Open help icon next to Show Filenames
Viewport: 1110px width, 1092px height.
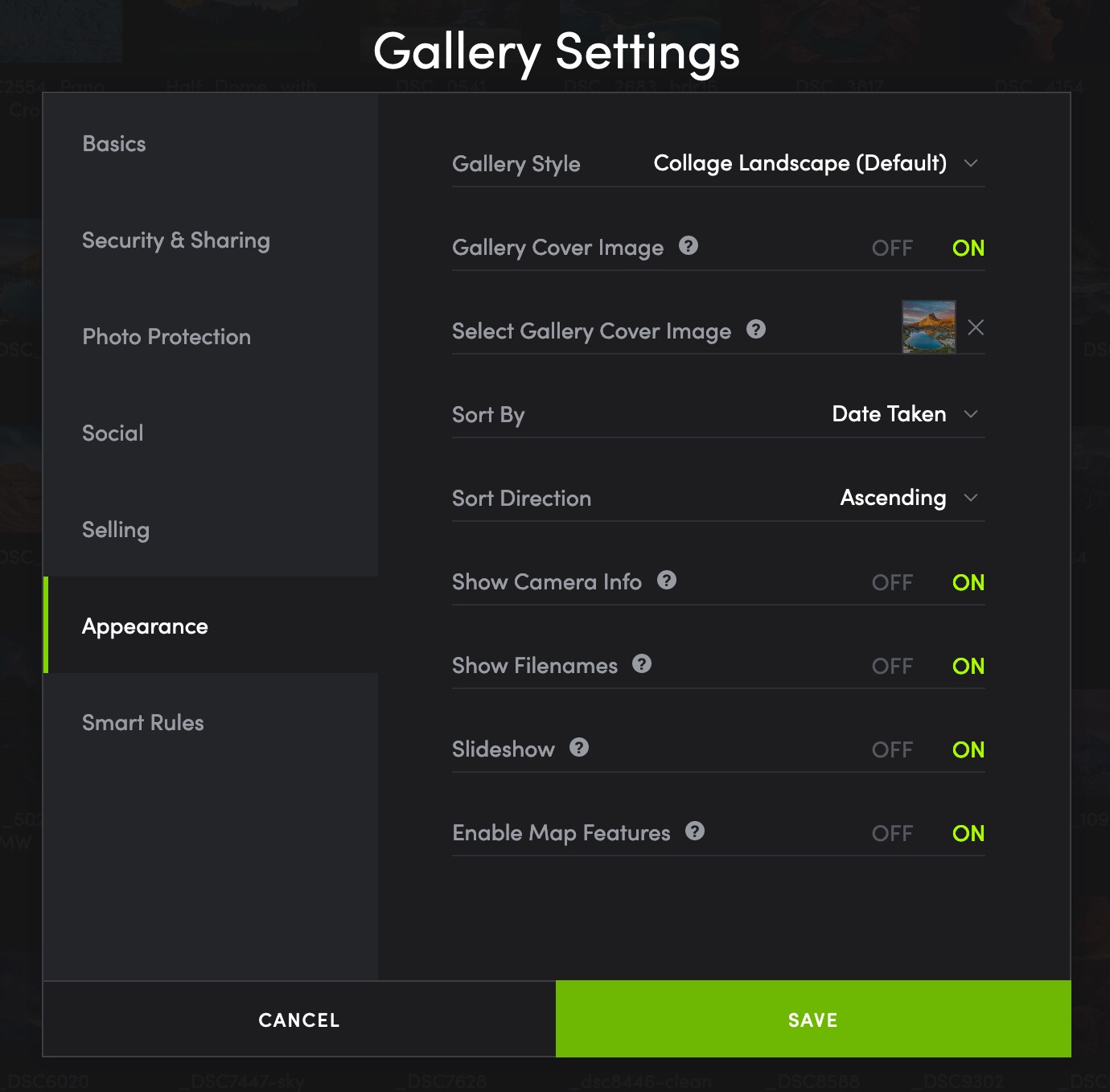click(642, 664)
